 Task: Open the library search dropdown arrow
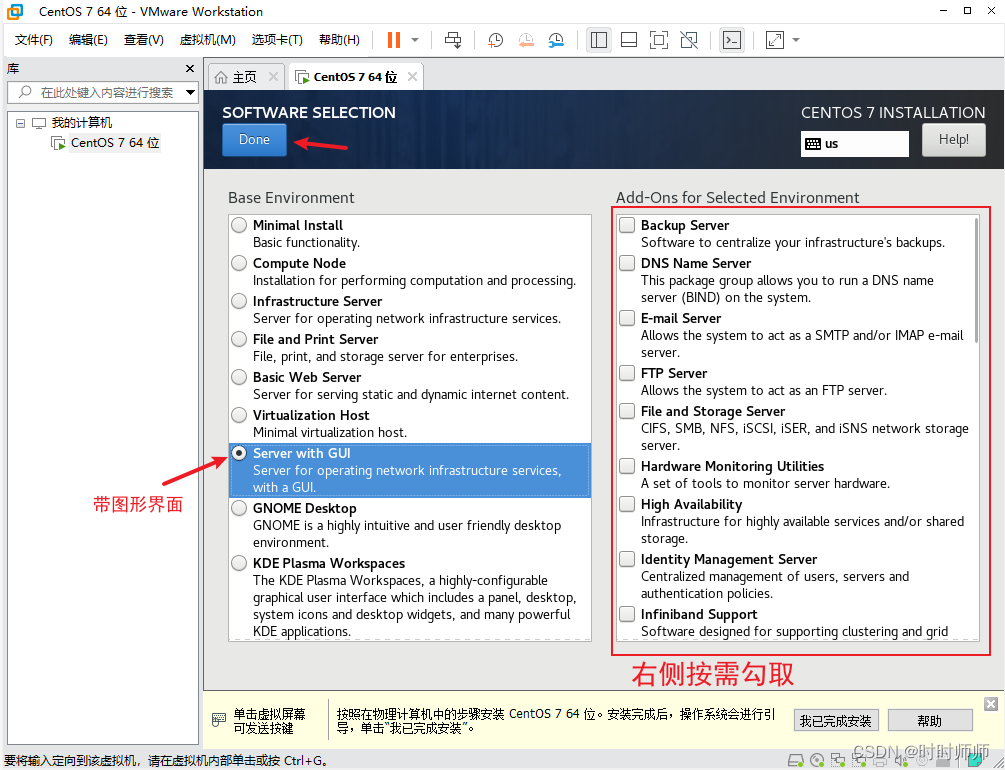tap(190, 92)
